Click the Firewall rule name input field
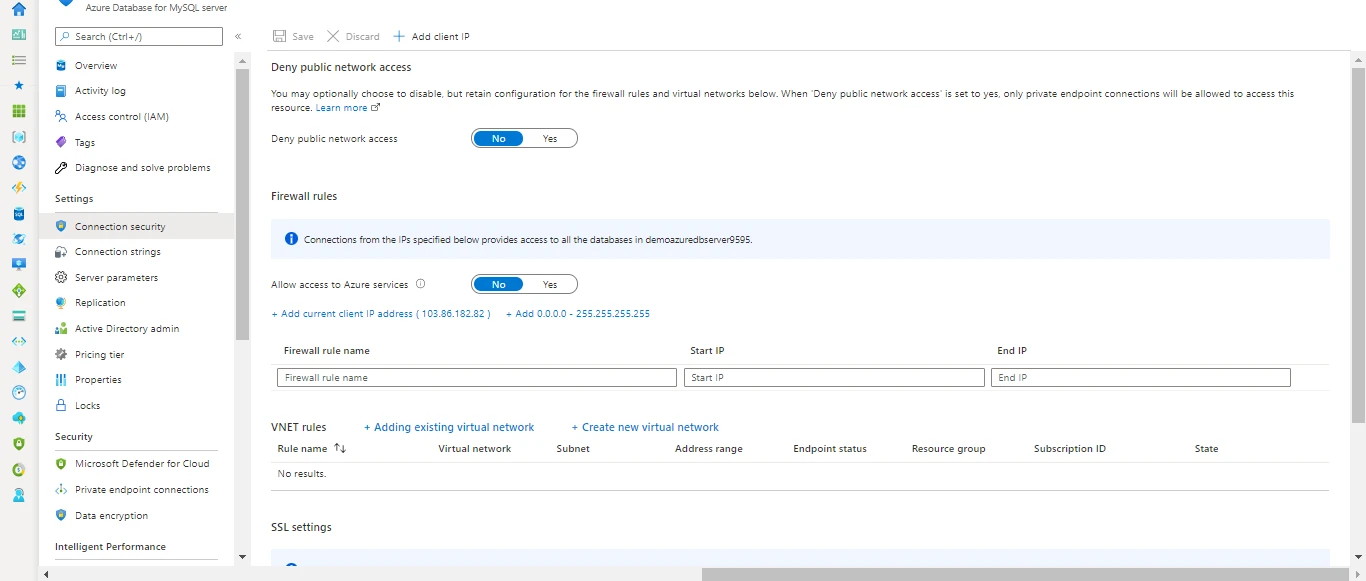The width and height of the screenshot is (1366, 581). [x=476, y=377]
